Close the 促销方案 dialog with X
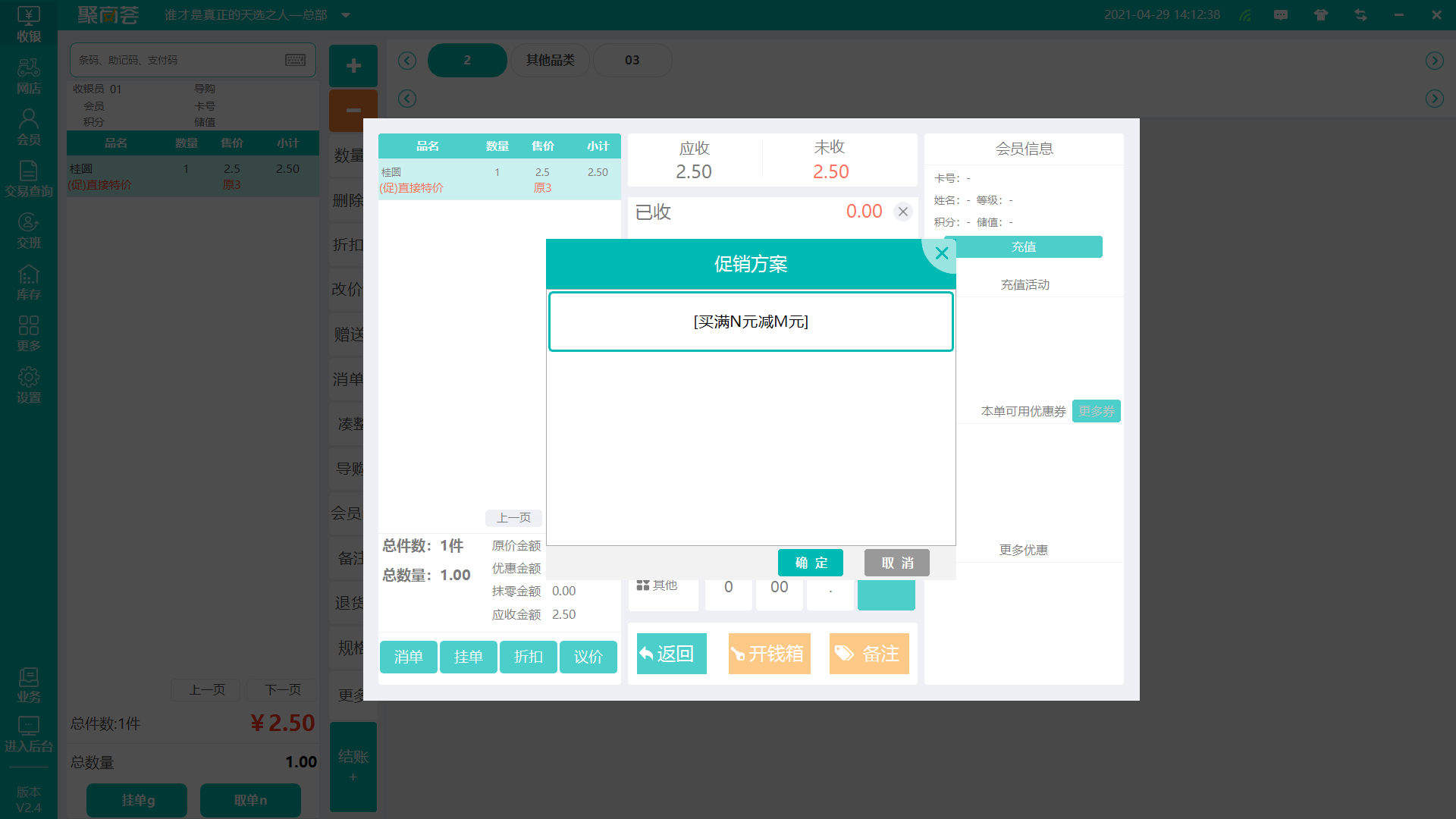This screenshot has height=819, width=1456. pos(941,254)
